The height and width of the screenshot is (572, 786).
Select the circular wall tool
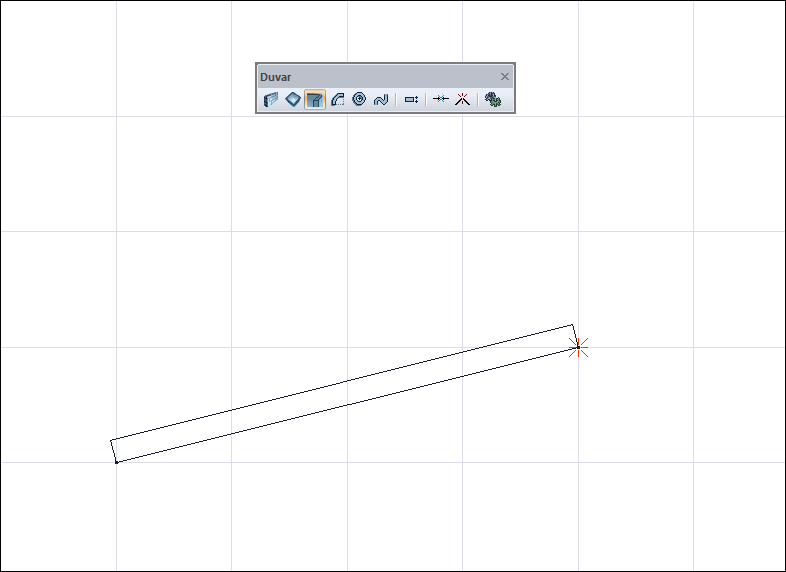(x=359, y=99)
